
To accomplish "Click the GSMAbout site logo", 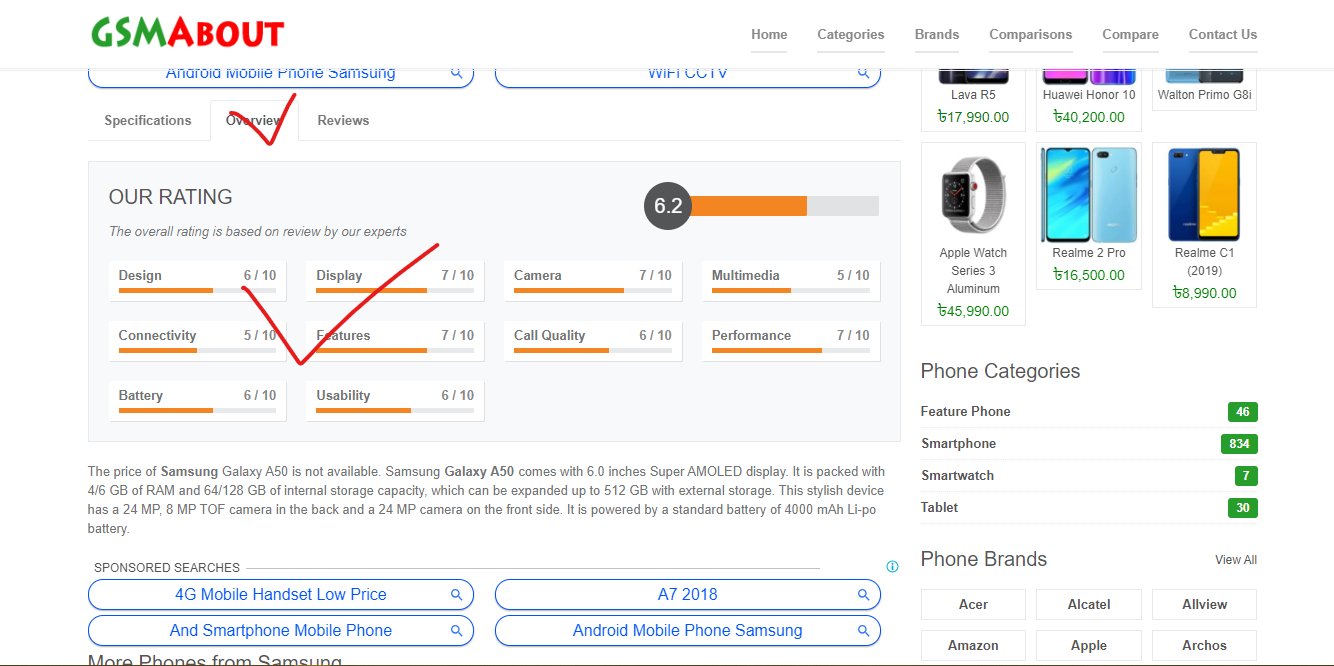I will pyautogui.click(x=187, y=34).
